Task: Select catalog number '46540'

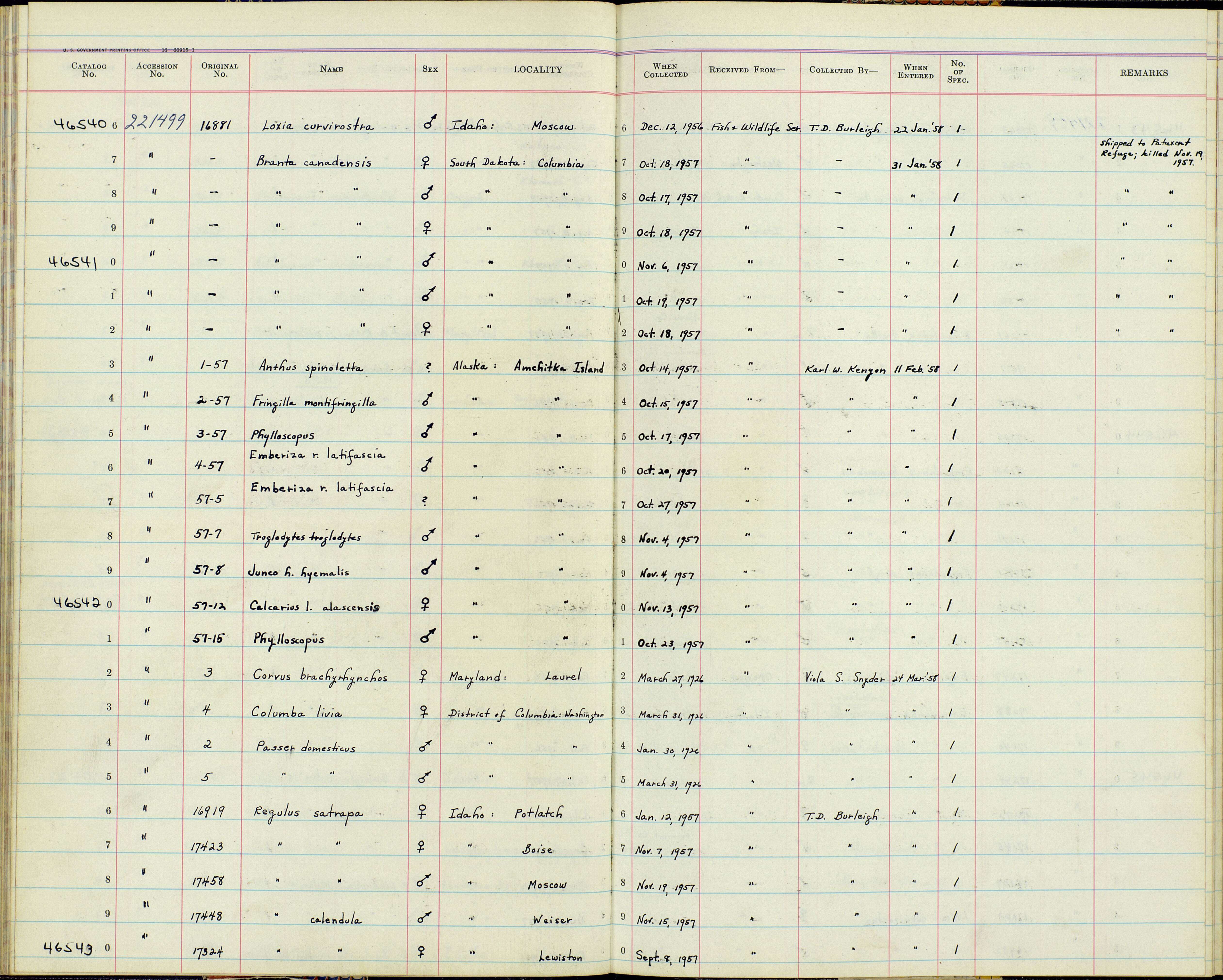Action: [80, 124]
